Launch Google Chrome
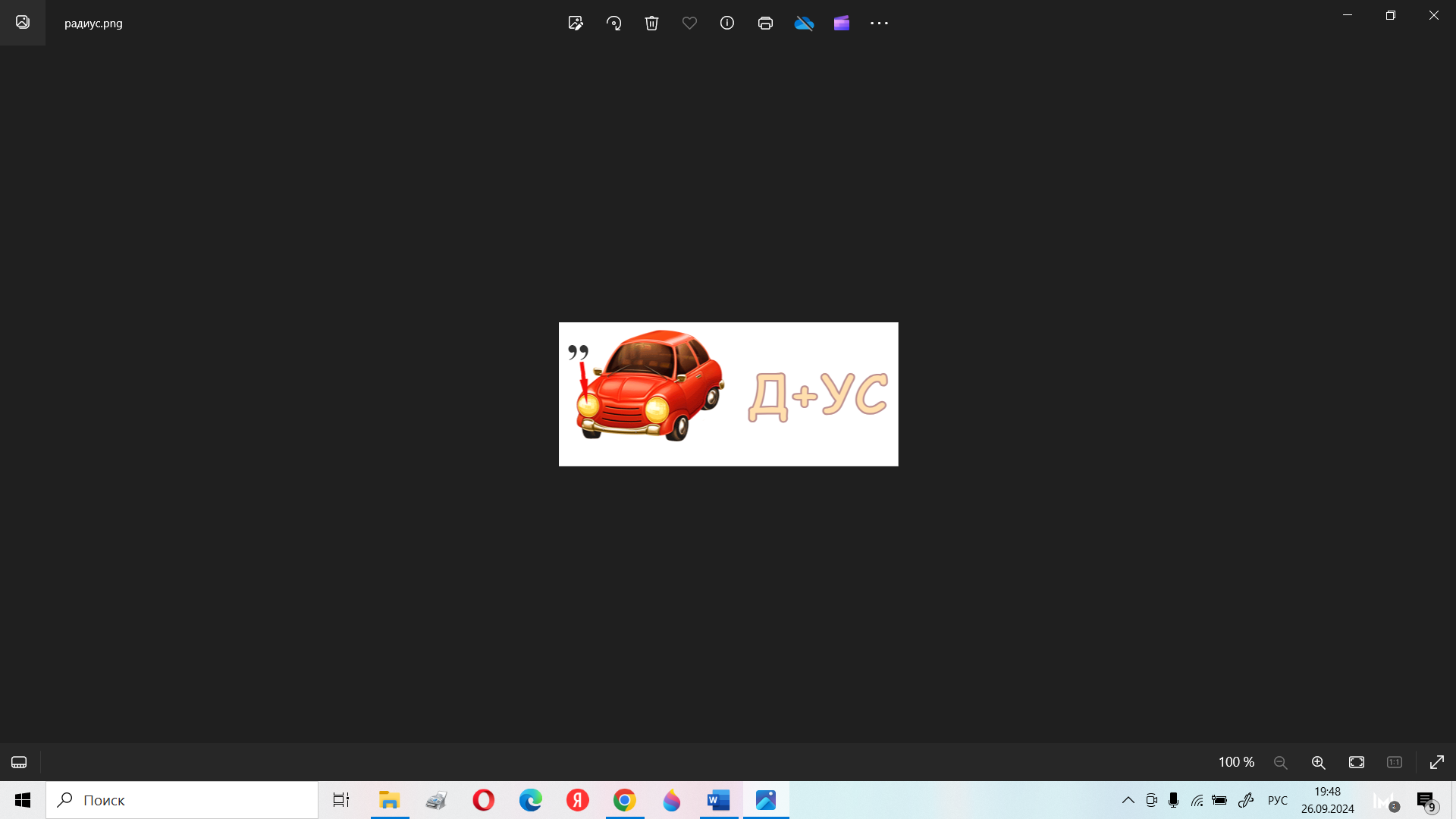This screenshot has width=1456, height=819. [625, 800]
